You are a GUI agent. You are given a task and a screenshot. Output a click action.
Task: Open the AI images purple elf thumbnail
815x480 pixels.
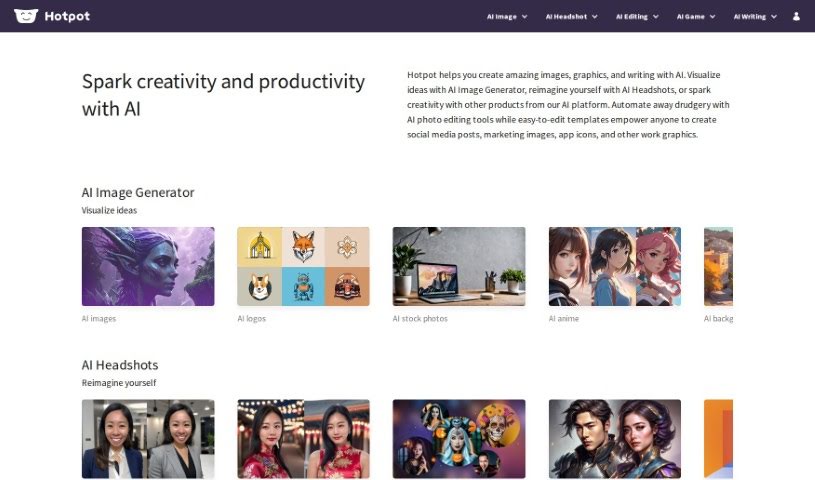coord(148,266)
